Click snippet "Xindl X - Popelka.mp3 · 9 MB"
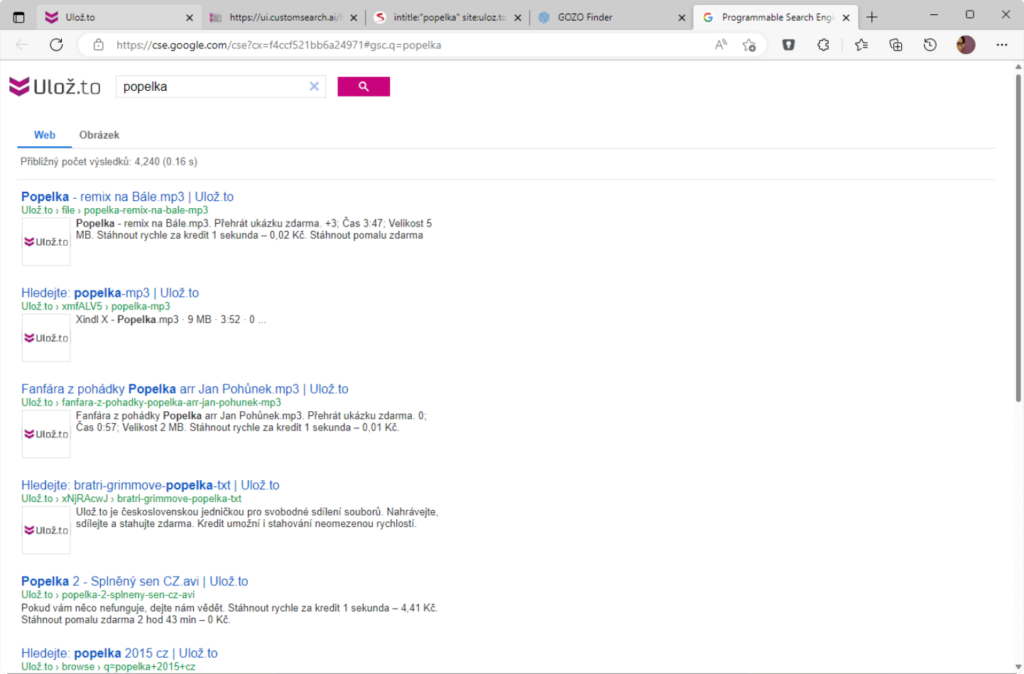This screenshot has height=674, width=1024. click(170, 319)
